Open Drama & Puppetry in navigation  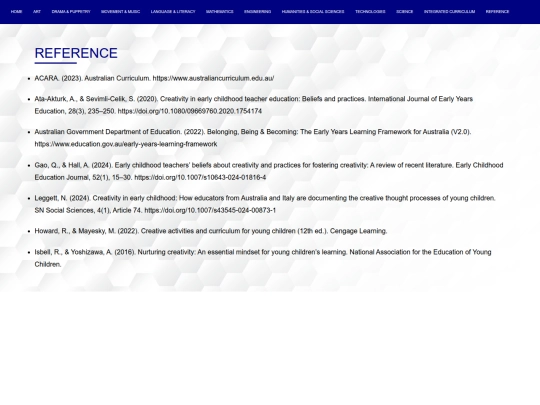pyautogui.click(x=71, y=12)
